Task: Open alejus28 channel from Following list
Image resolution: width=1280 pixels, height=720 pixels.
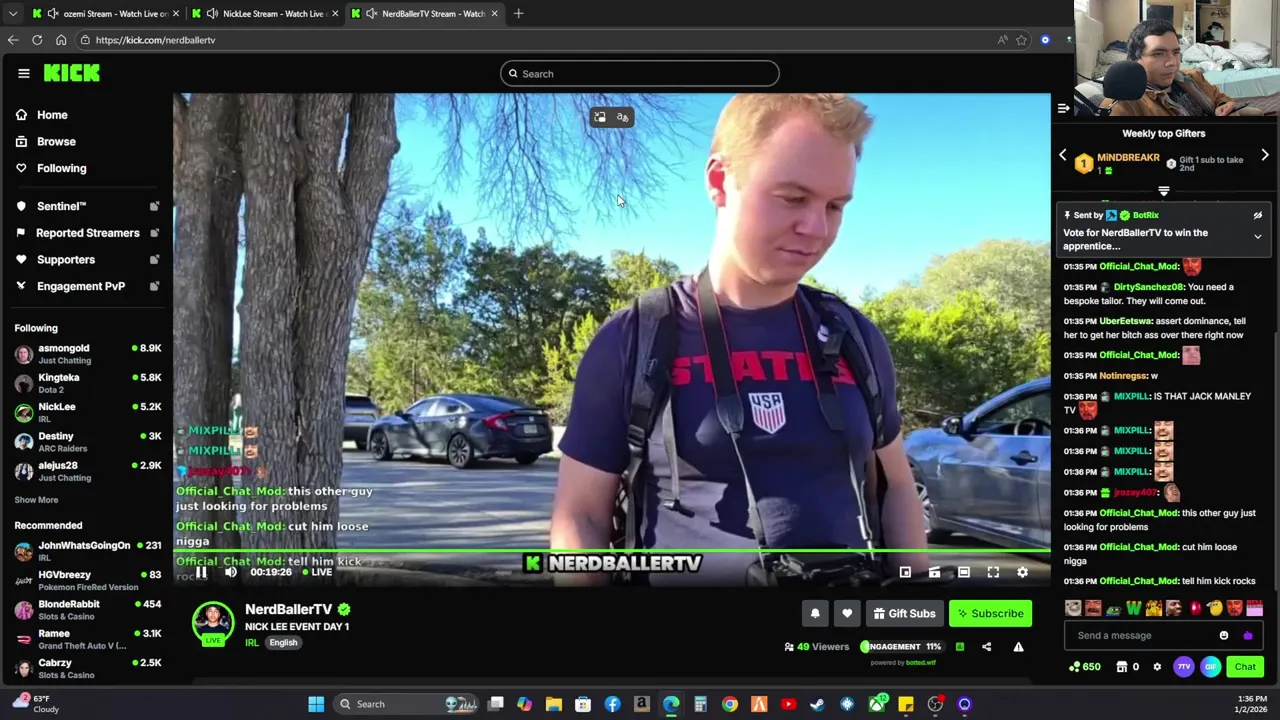Action: [88, 471]
